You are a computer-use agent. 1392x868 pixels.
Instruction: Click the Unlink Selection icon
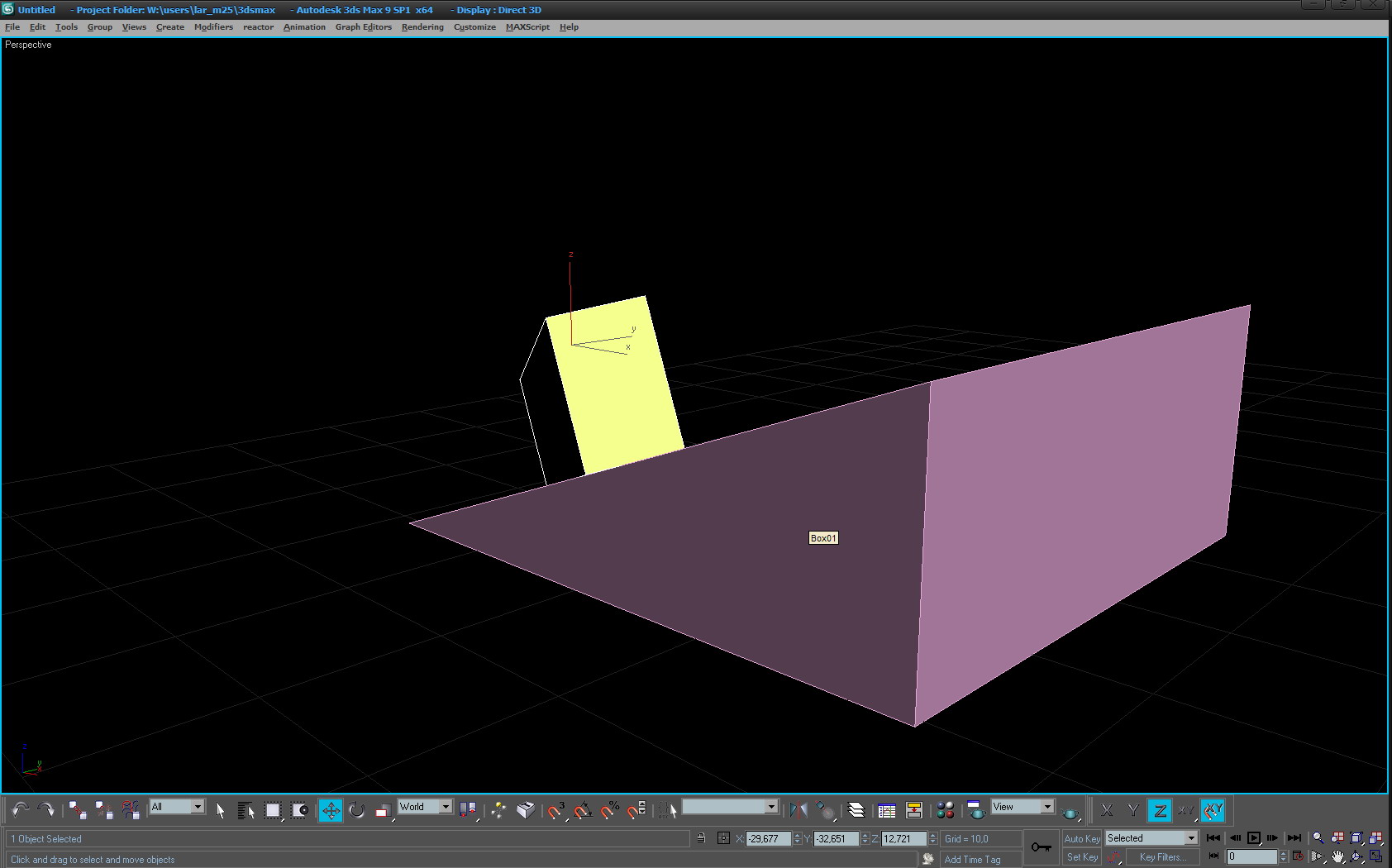[x=104, y=810]
